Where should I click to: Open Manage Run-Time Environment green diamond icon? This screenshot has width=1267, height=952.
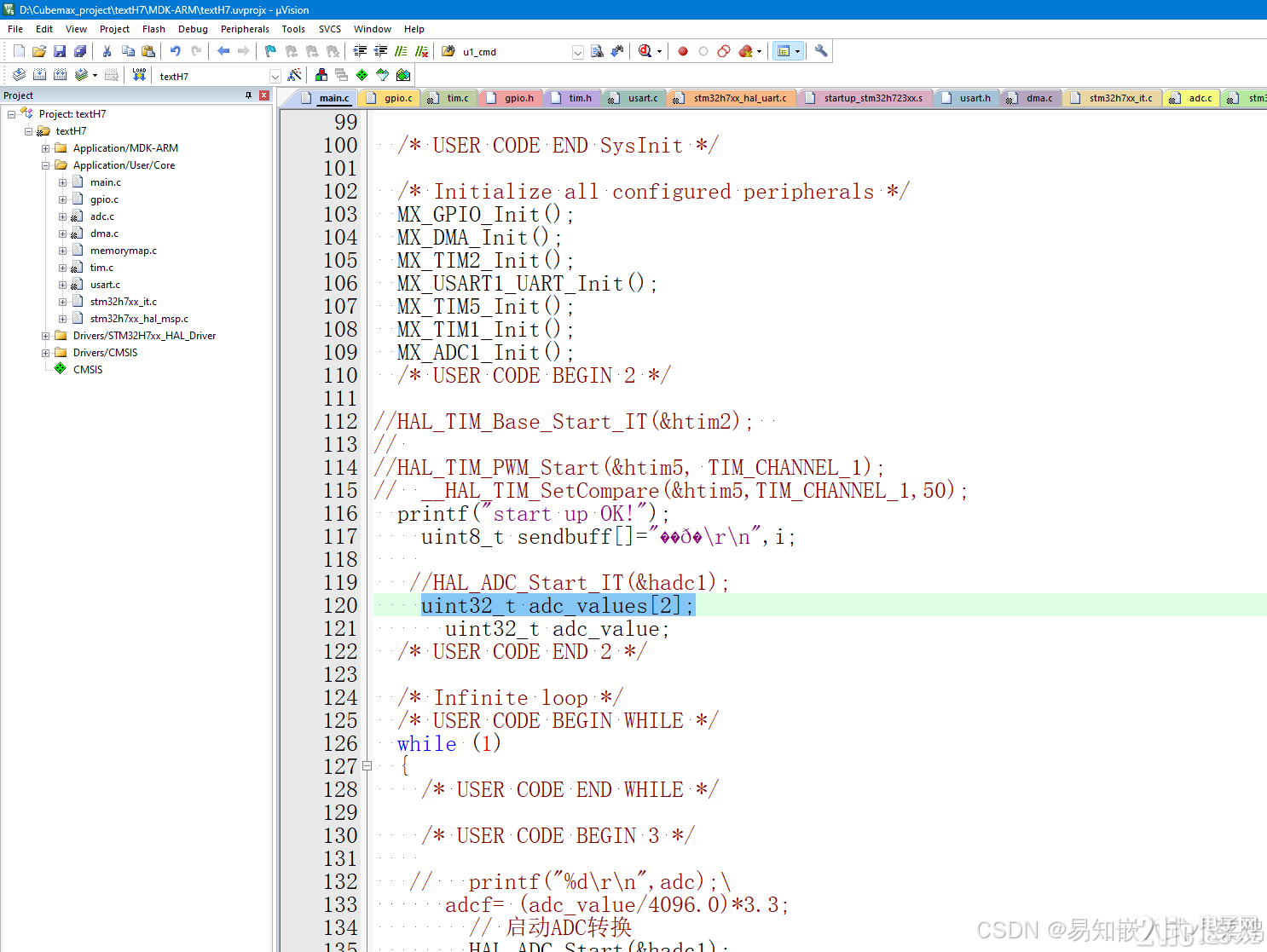tap(362, 75)
